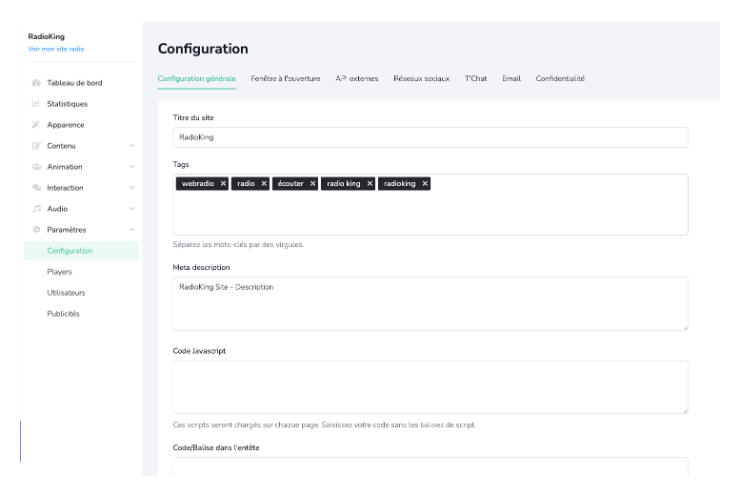Click the Code Javascript resize handle
Screen dimensions: 742x495
685,411
